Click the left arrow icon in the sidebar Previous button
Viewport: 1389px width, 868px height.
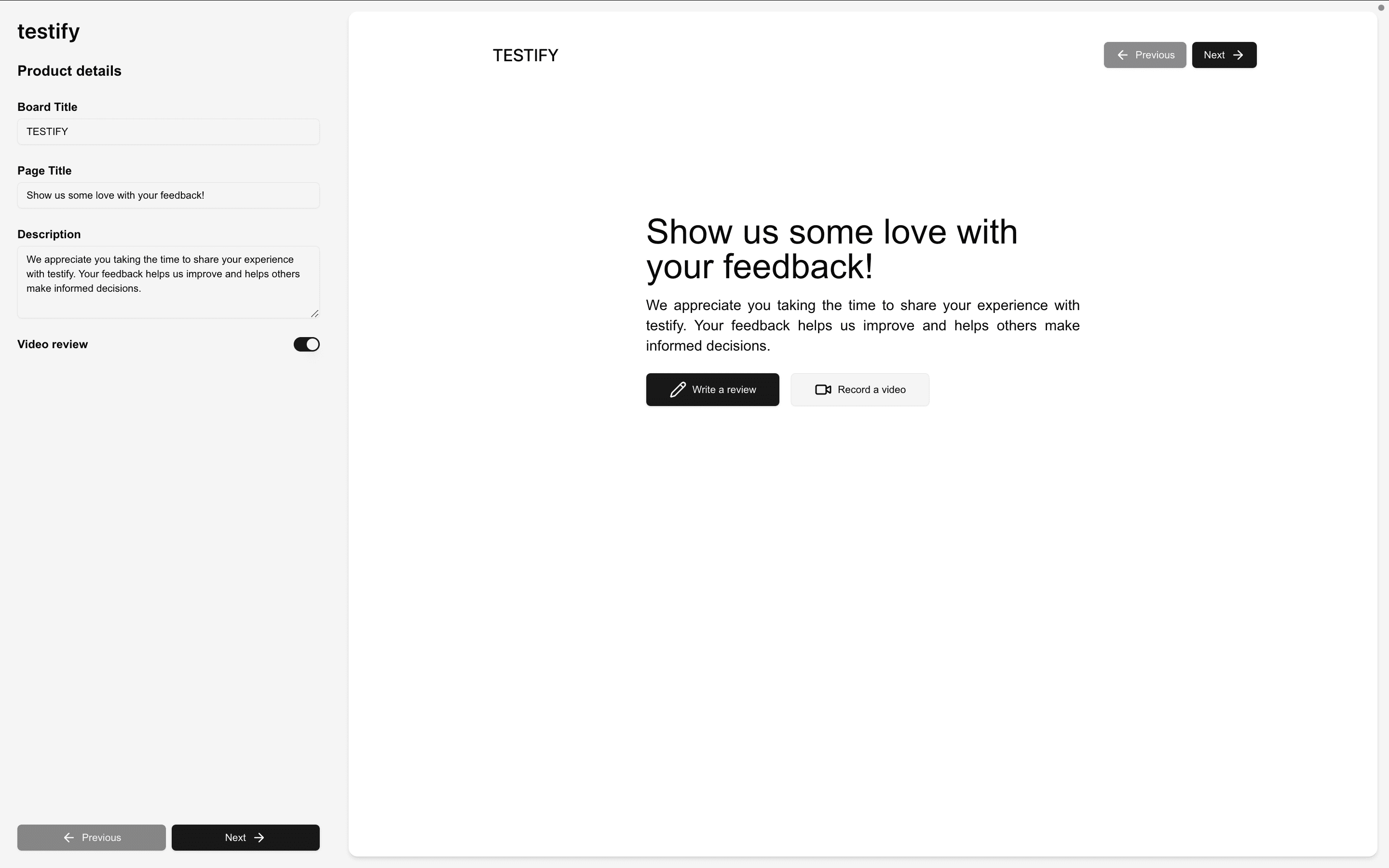point(69,837)
